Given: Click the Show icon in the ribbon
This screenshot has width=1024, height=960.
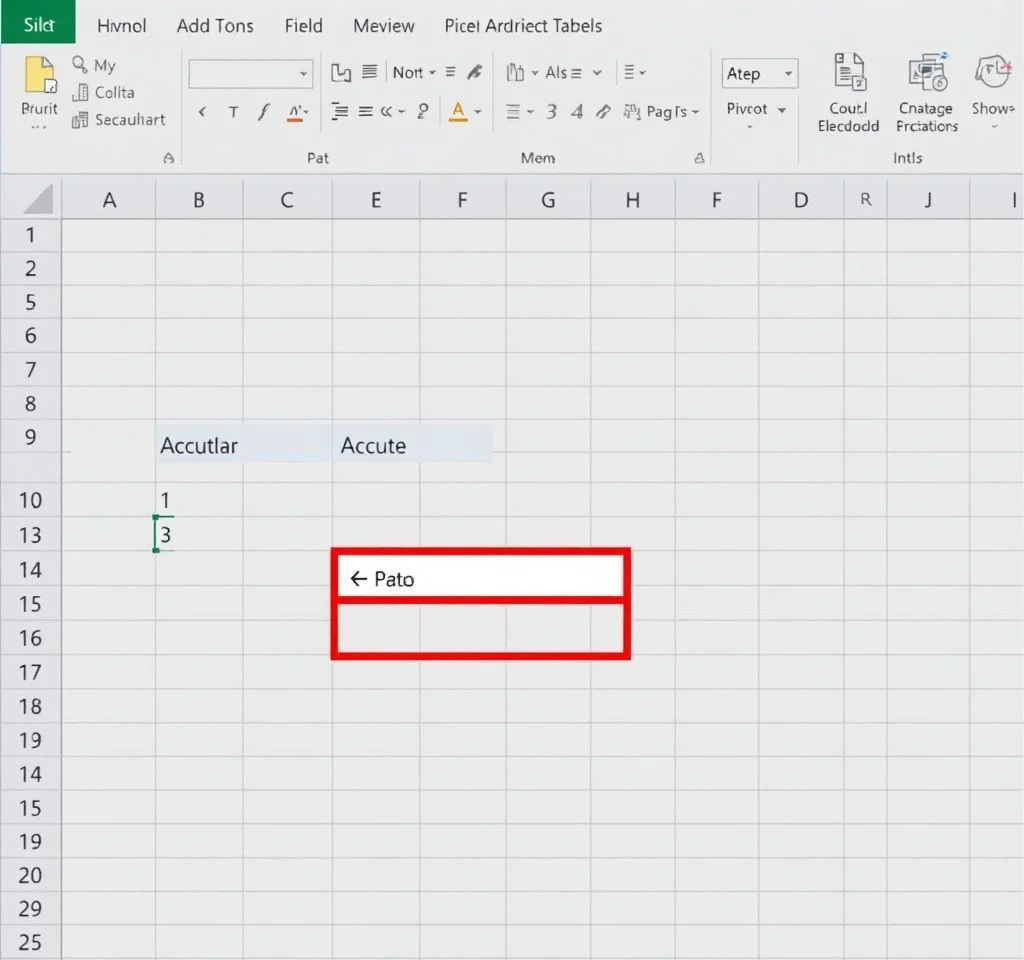Looking at the screenshot, I should [992, 74].
